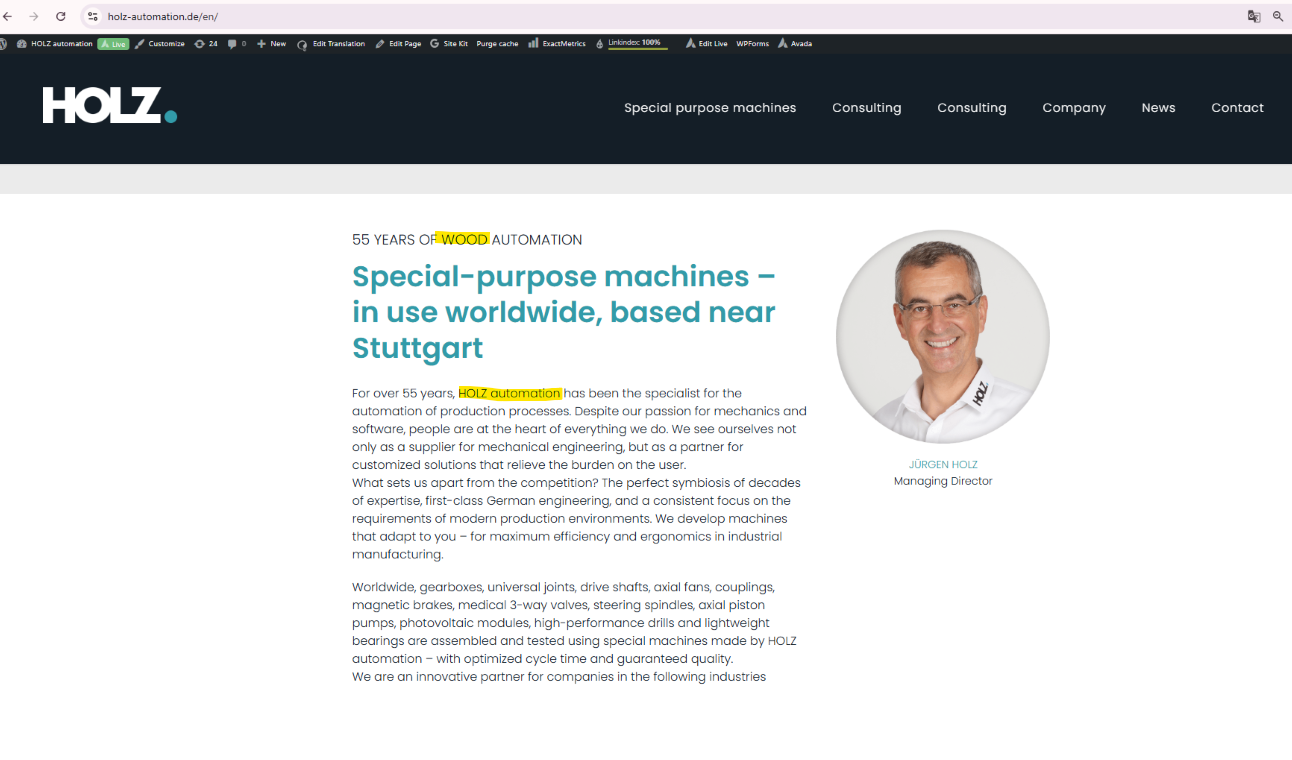
Task: Go to the News page
Action: pos(1158,108)
